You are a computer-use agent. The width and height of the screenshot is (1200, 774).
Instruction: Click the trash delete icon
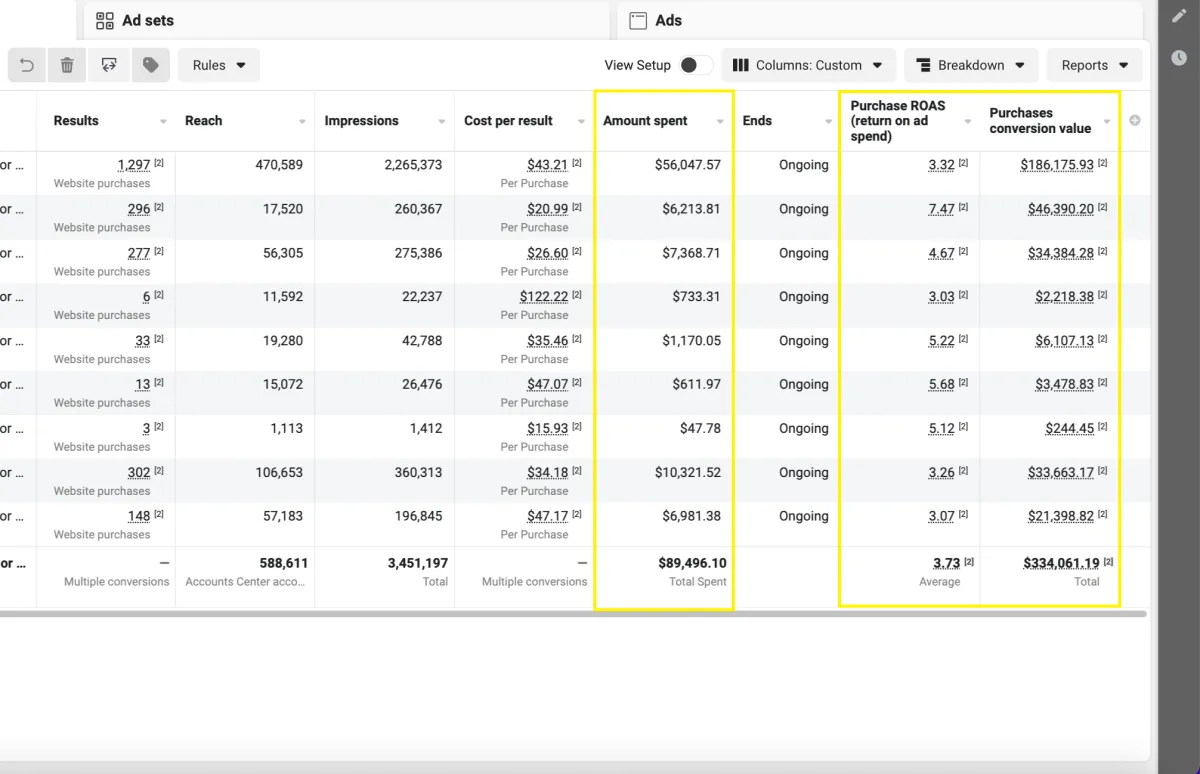click(67, 65)
